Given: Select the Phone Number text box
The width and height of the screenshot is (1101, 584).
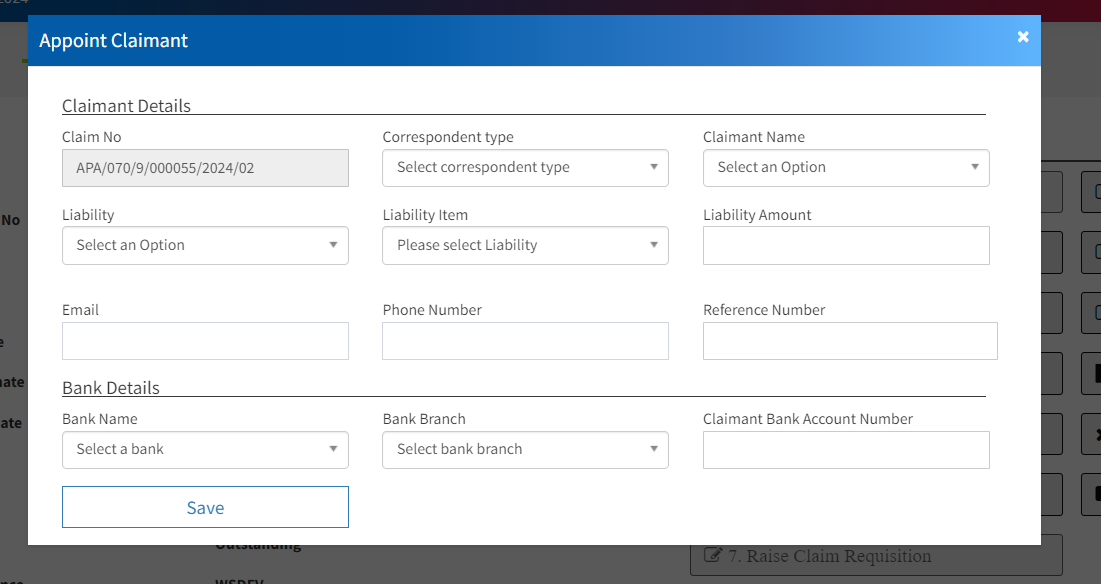Looking at the screenshot, I should coord(525,341).
